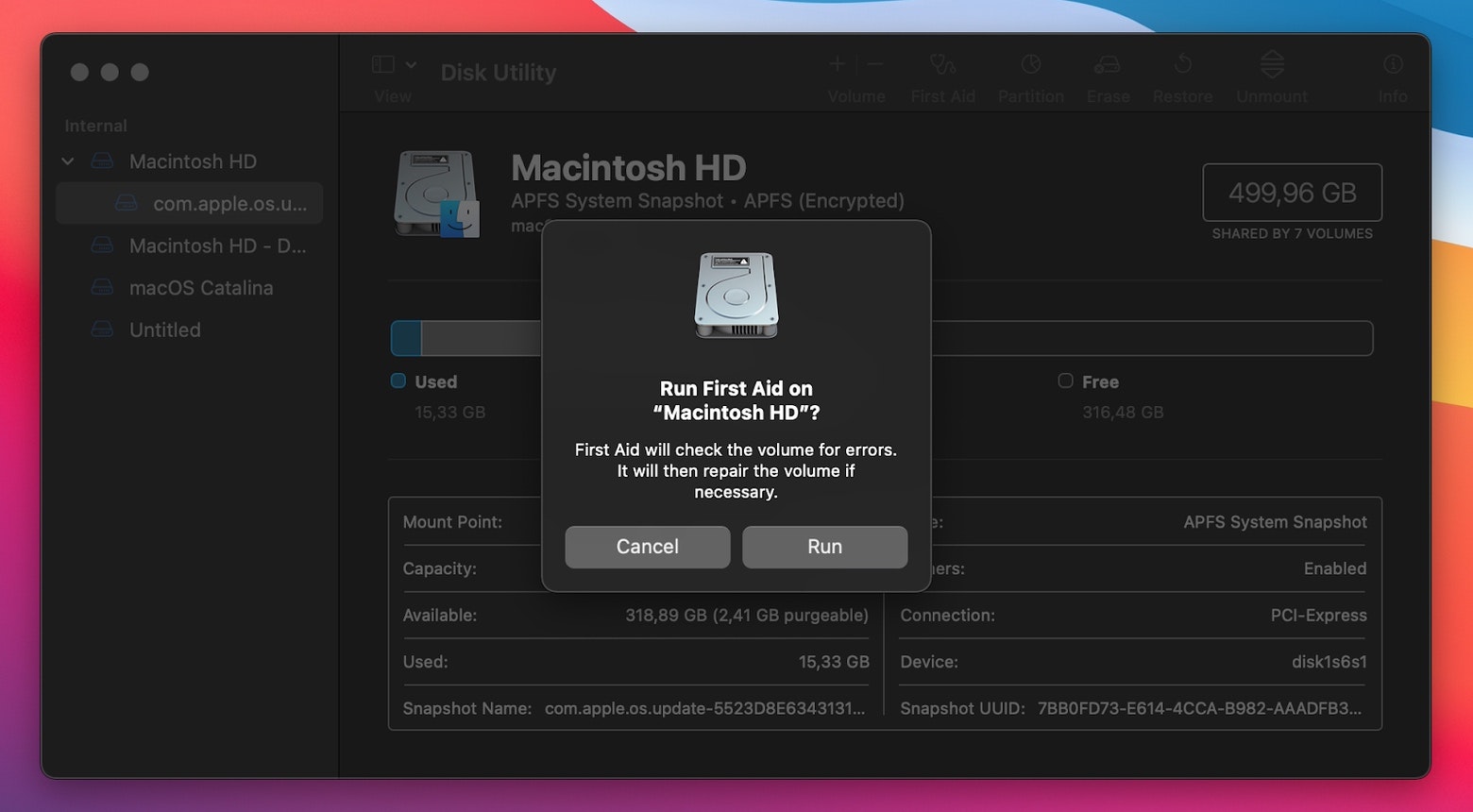Image resolution: width=1473 pixels, height=812 pixels.
Task: Click the APFS System Snapshot type value
Action: tap(1275, 522)
